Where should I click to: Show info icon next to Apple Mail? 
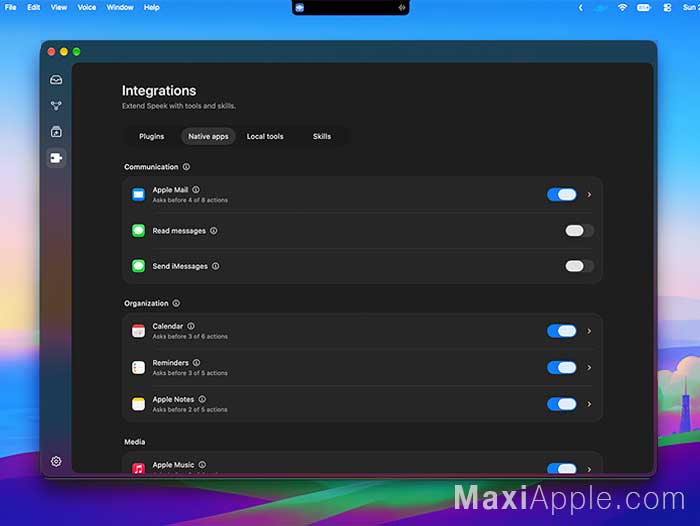point(196,190)
